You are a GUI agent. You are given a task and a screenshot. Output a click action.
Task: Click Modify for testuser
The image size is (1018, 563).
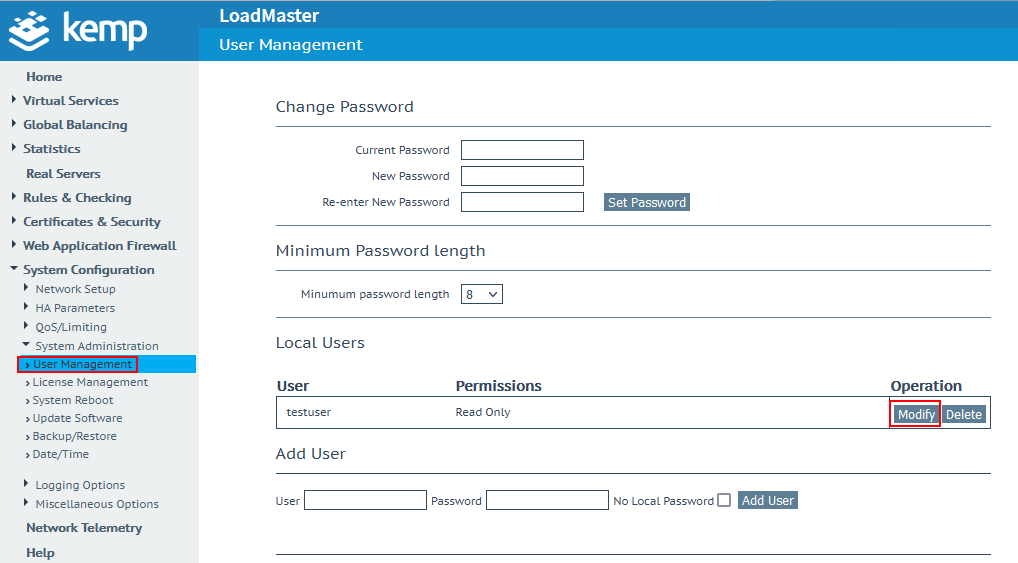click(916, 414)
